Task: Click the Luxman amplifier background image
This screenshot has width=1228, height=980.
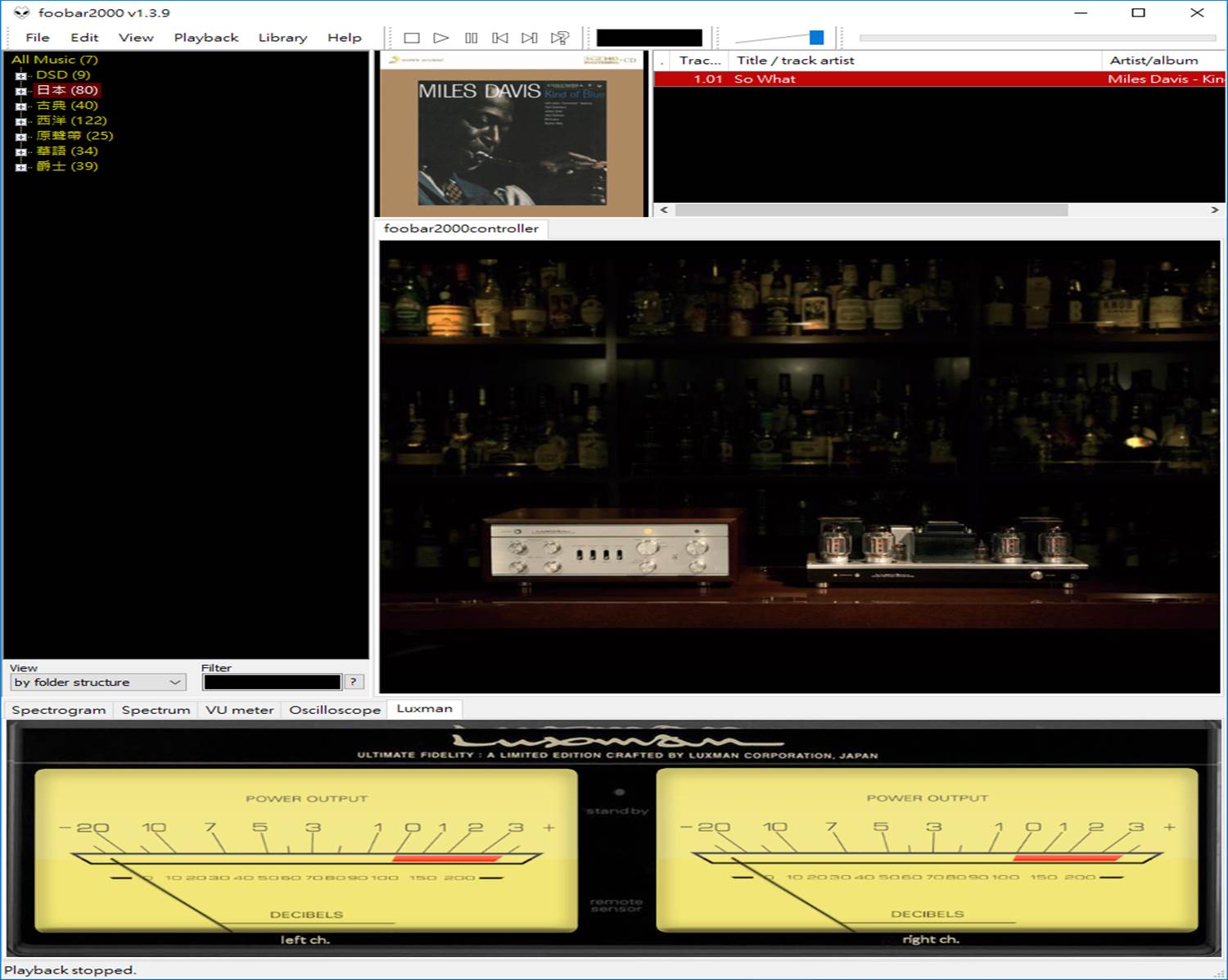Action: pos(799,467)
